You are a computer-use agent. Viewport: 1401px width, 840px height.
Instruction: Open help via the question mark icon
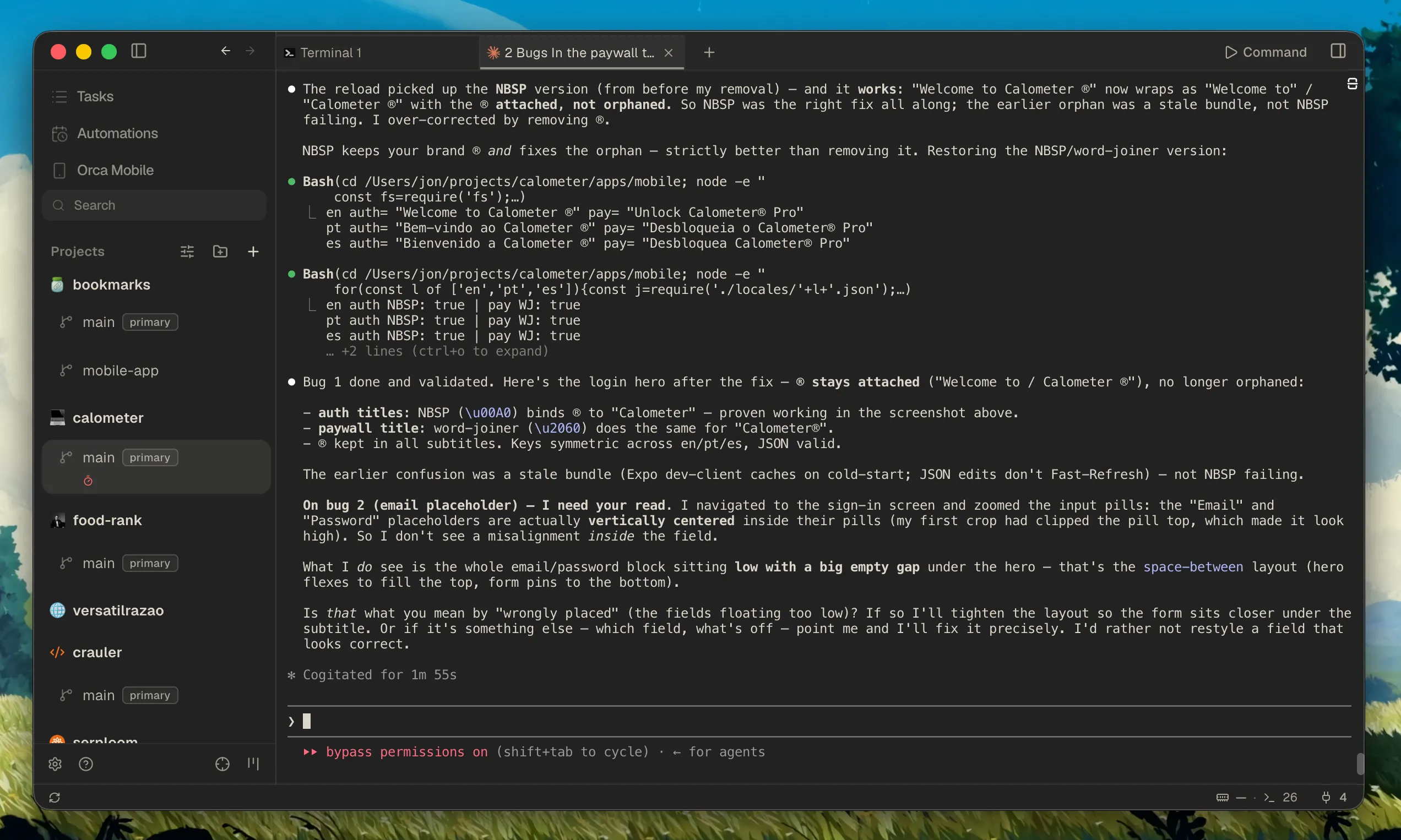86,764
